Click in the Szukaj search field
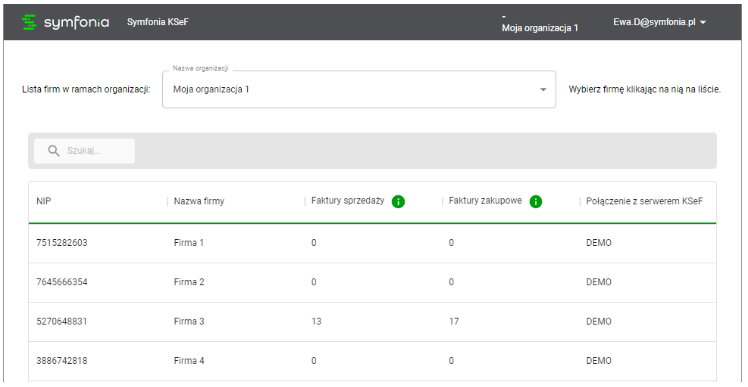Image resolution: width=748 pixels, height=387 pixels. pos(84,151)
